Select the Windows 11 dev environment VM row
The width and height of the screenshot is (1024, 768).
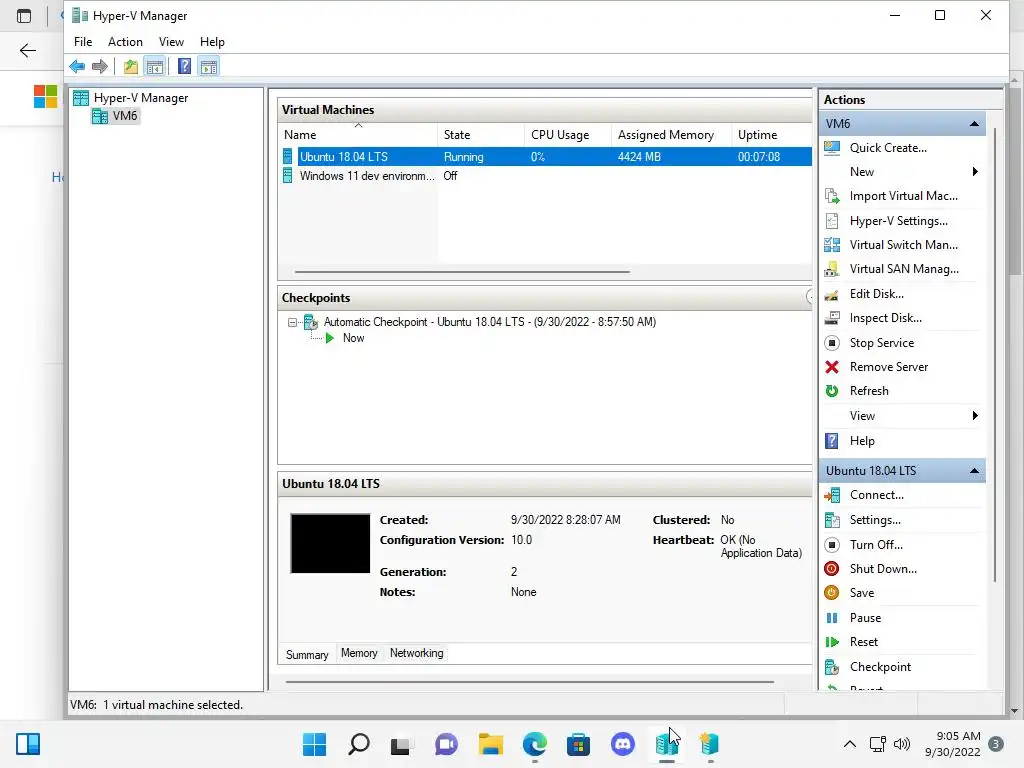(545, 176)
